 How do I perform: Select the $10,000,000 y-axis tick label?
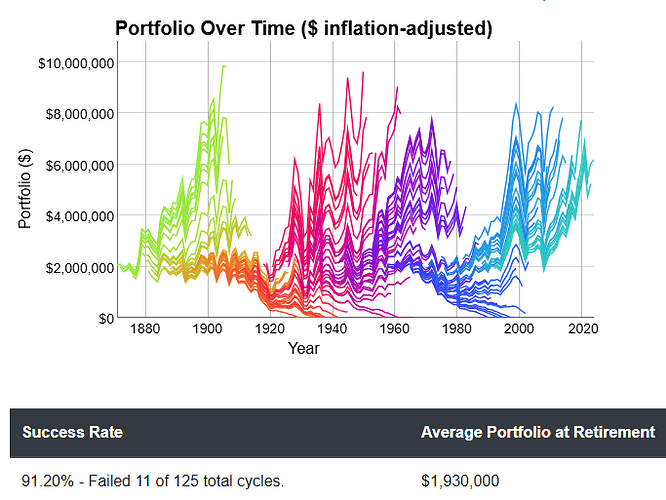[x=76, y=63]
